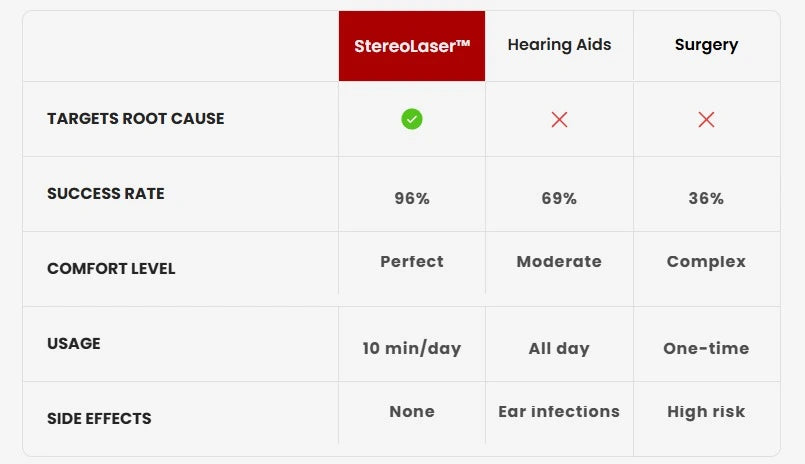Image resolution: width=805 pixels, height=464 pixels.
Task: Click the High risk side effect cell
Action: tap(706, 412)
